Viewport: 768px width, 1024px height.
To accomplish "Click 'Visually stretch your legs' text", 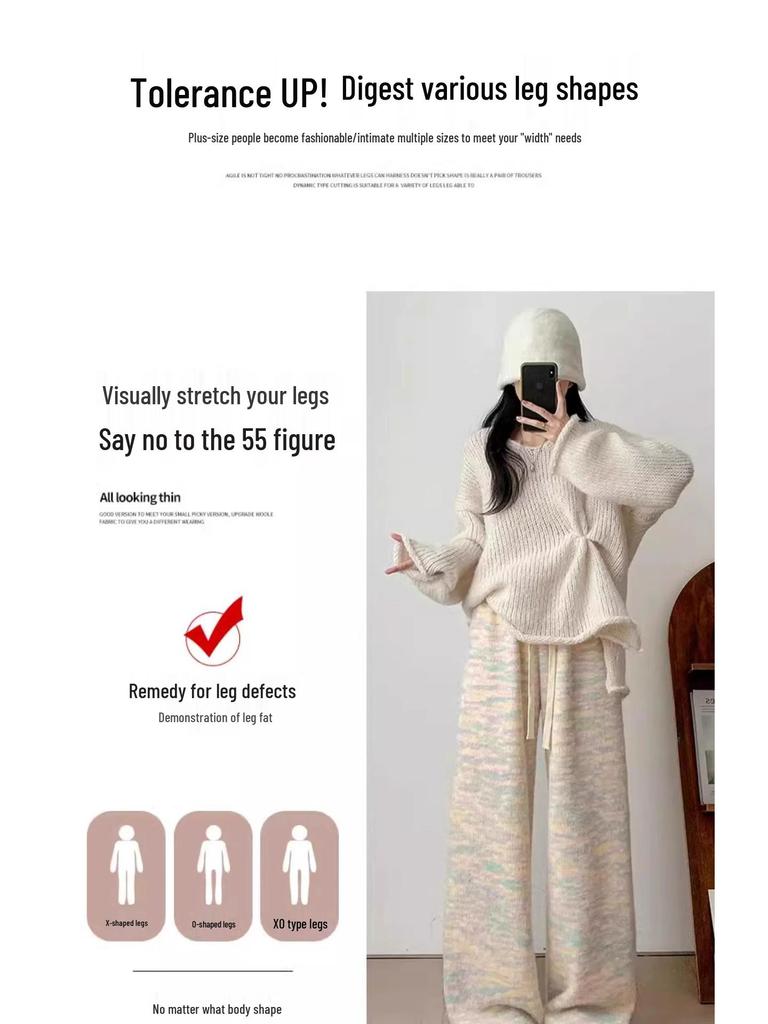I will tap(216, 396).
